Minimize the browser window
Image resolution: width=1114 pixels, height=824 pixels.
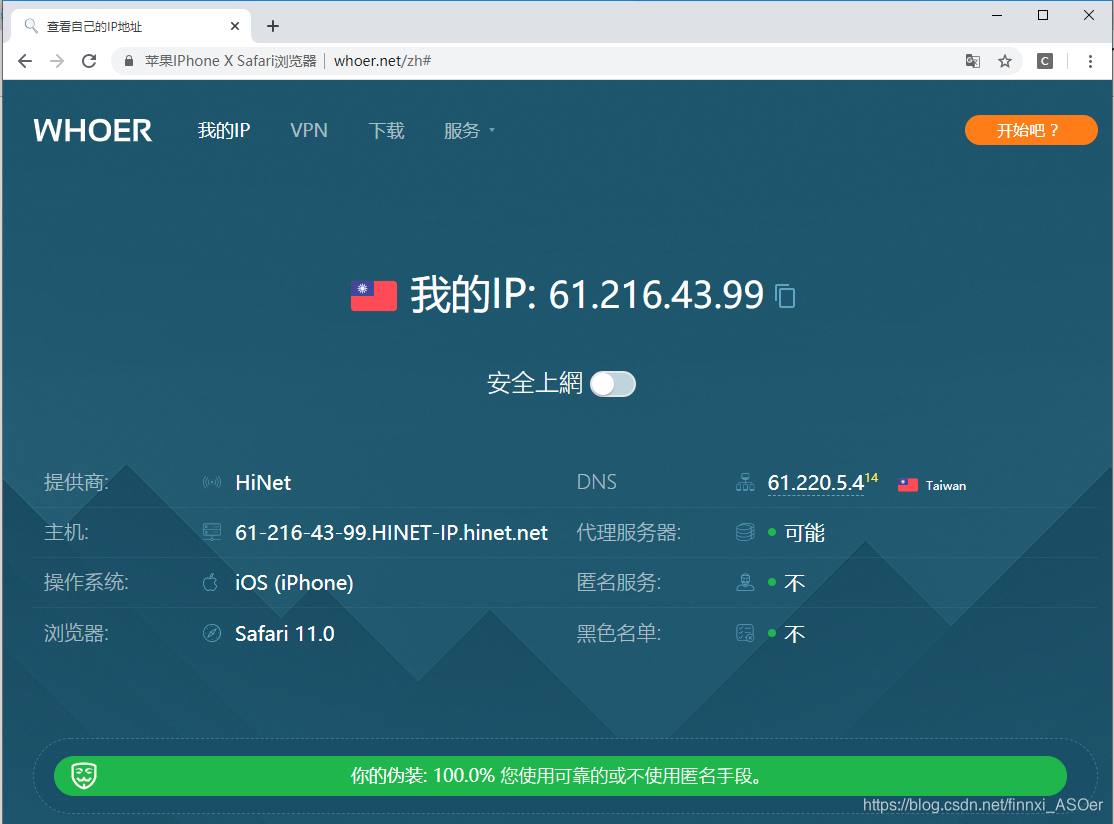pyautogui.click(x=997, y=15)
